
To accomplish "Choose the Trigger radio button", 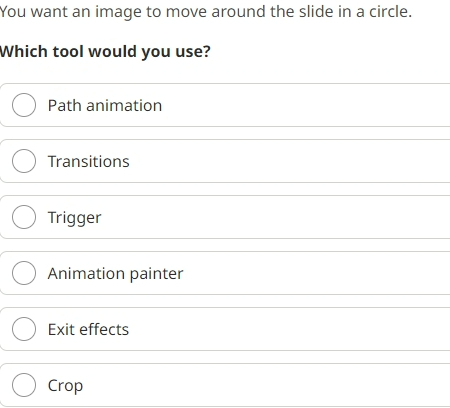I will [24, 217].
